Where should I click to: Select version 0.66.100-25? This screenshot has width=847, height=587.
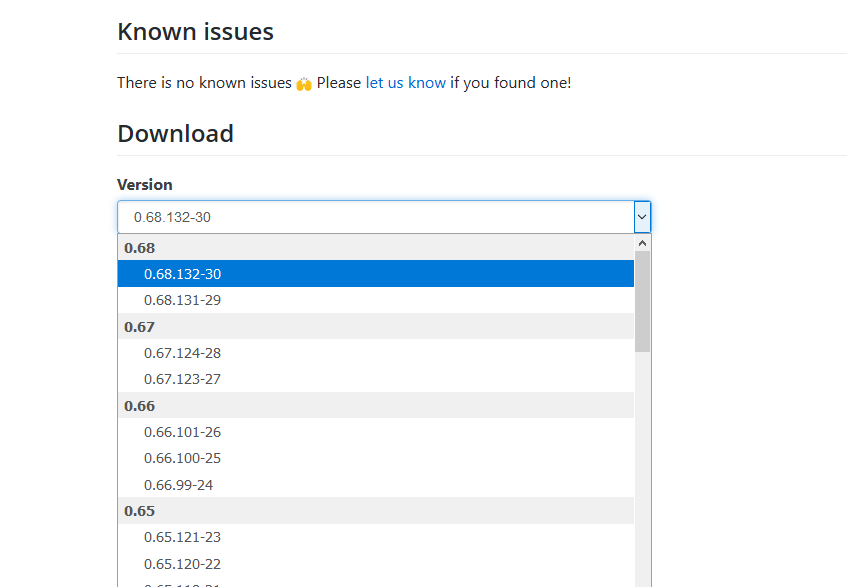(375, 458)
